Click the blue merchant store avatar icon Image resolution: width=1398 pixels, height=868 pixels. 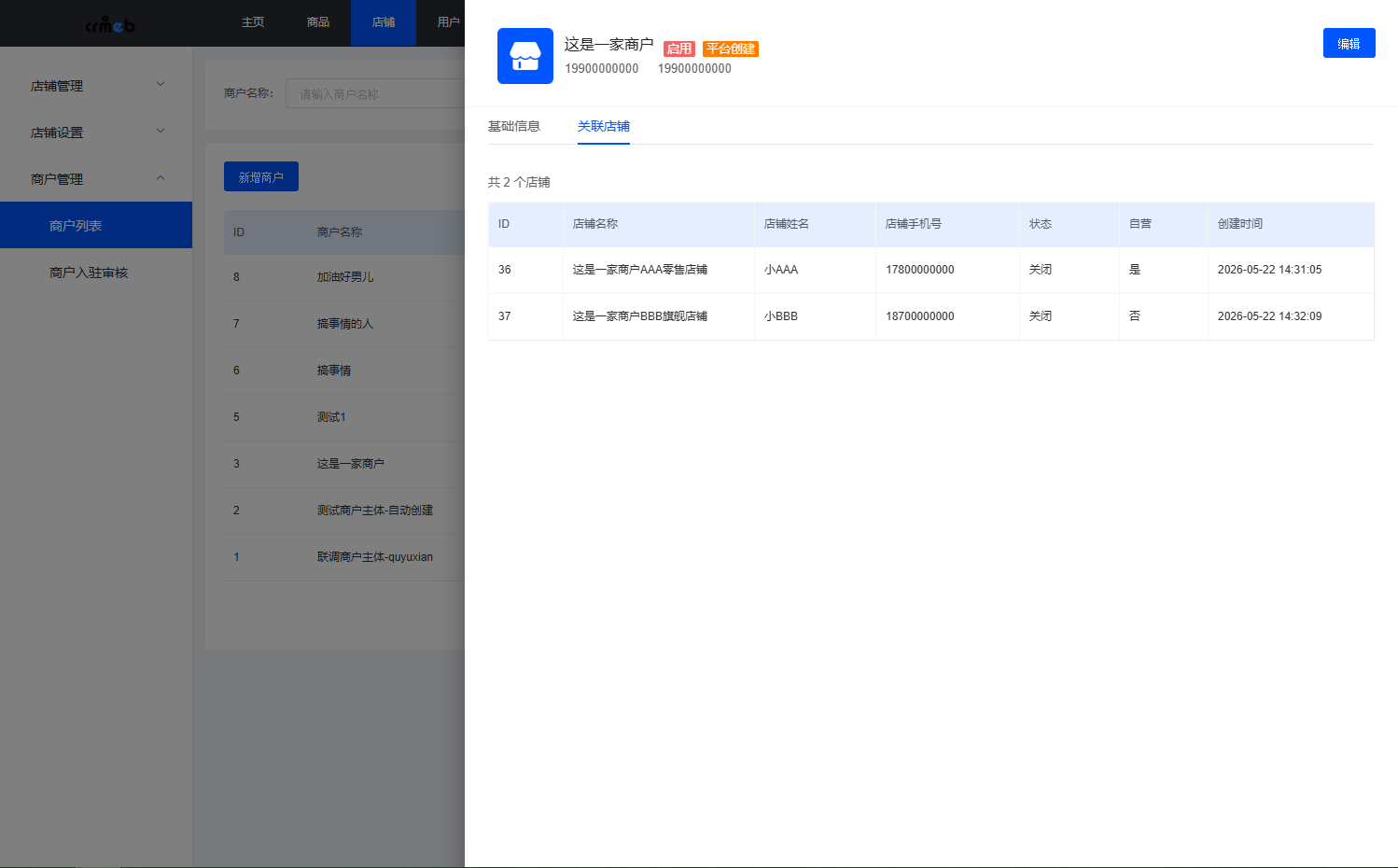coord(524,56)
